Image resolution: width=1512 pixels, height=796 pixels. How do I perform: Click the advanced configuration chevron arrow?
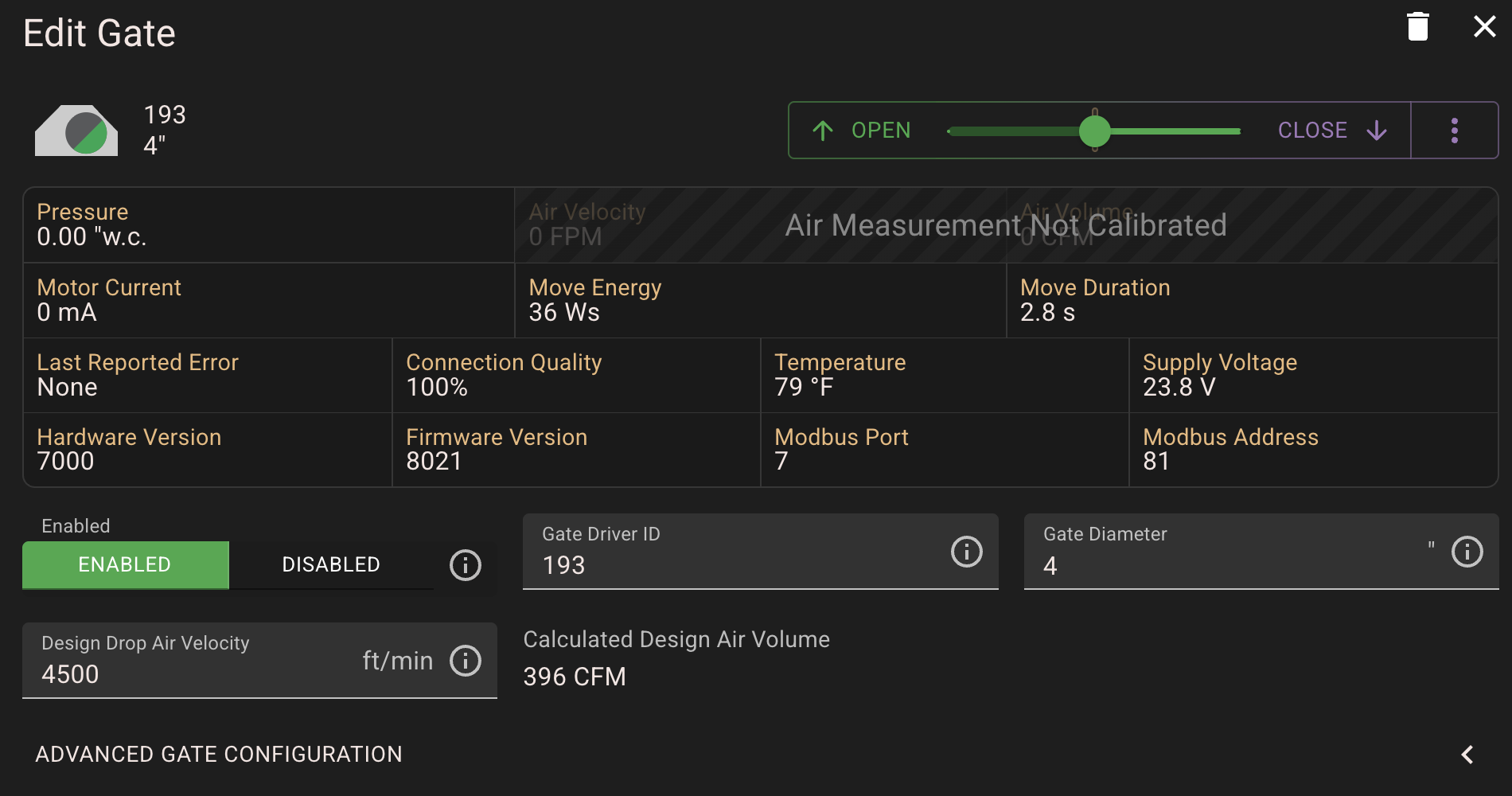tap(1467, 755)
